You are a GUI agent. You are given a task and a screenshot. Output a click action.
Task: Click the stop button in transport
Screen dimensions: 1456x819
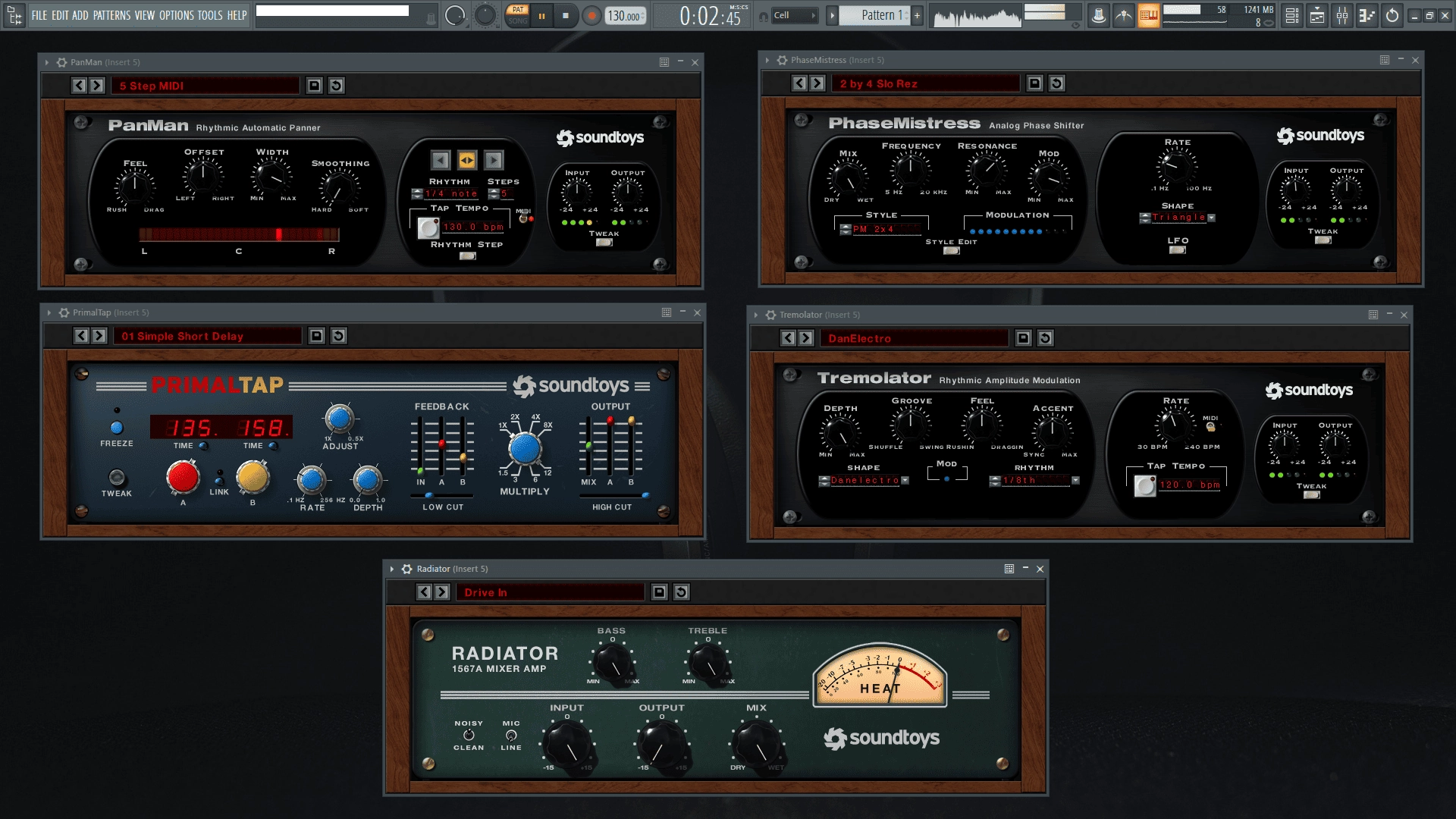tap(566, 16)
